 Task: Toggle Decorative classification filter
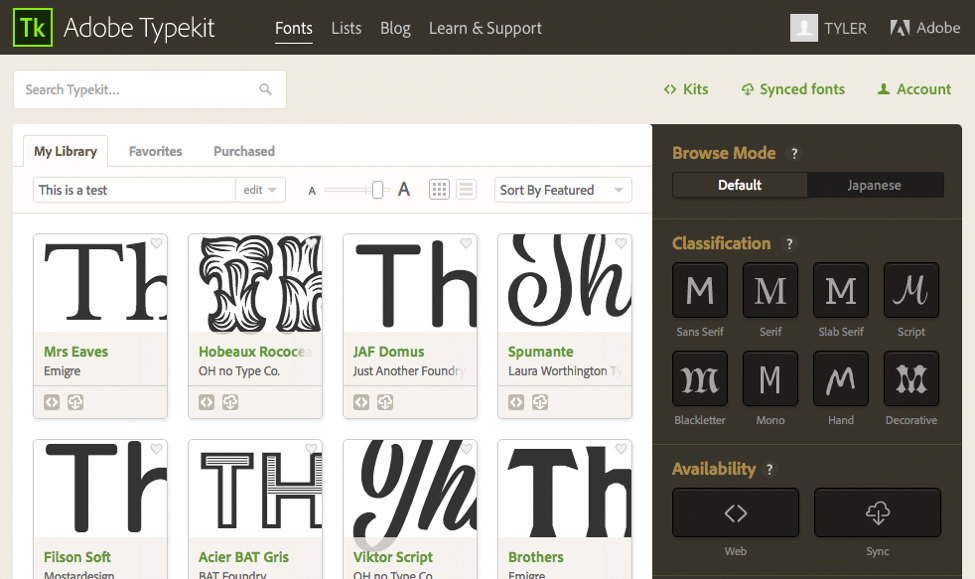click(x=911, y=378)
